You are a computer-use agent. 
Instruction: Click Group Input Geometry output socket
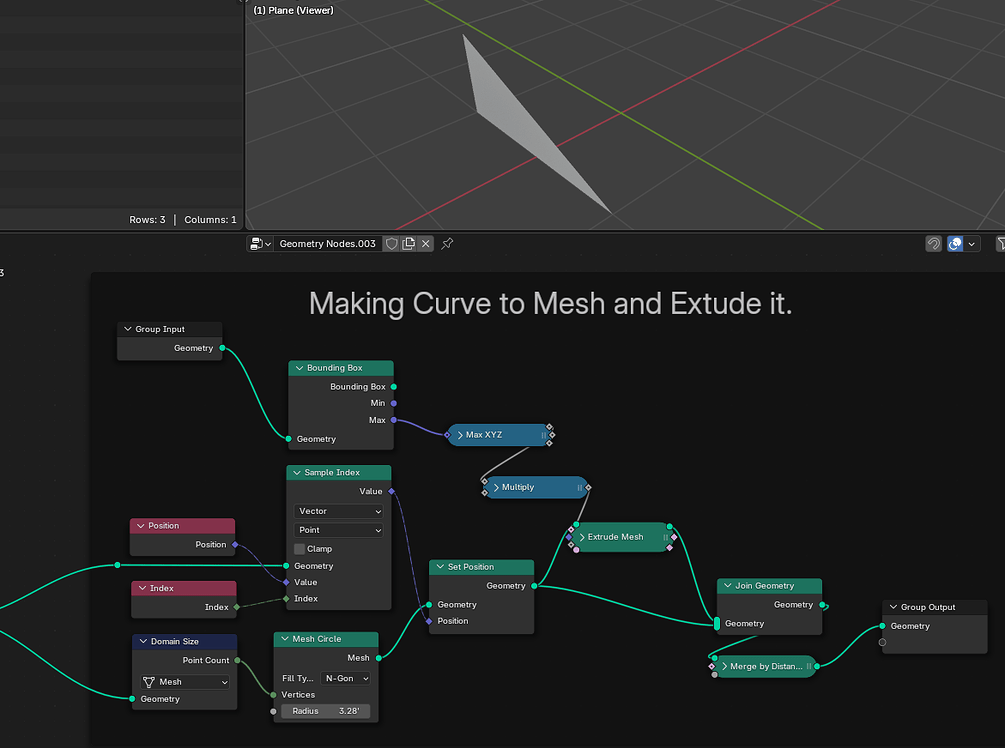[x=222, y=348]
